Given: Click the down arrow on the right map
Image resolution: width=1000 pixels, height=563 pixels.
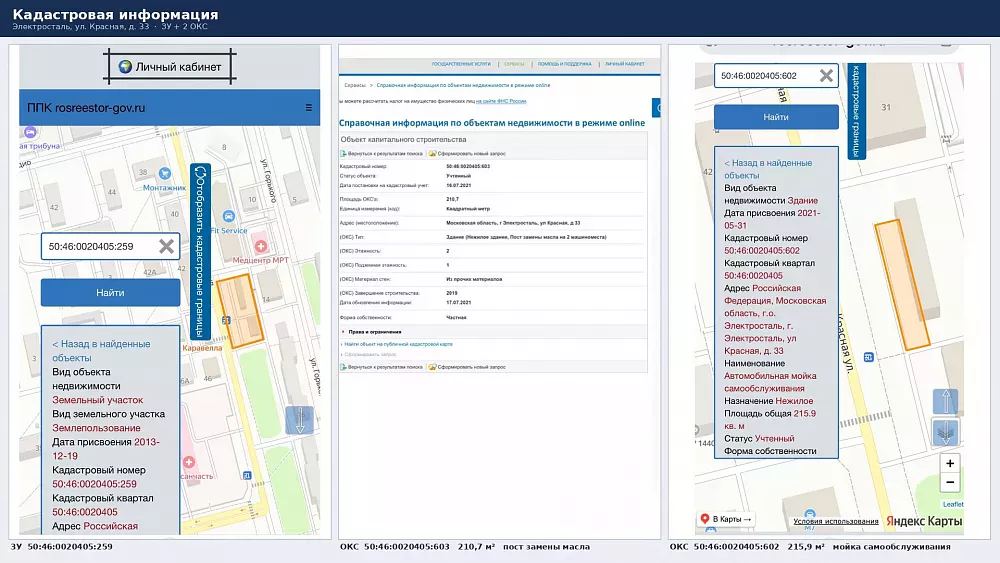Looking at the screenshot, I should coord(945,432).
